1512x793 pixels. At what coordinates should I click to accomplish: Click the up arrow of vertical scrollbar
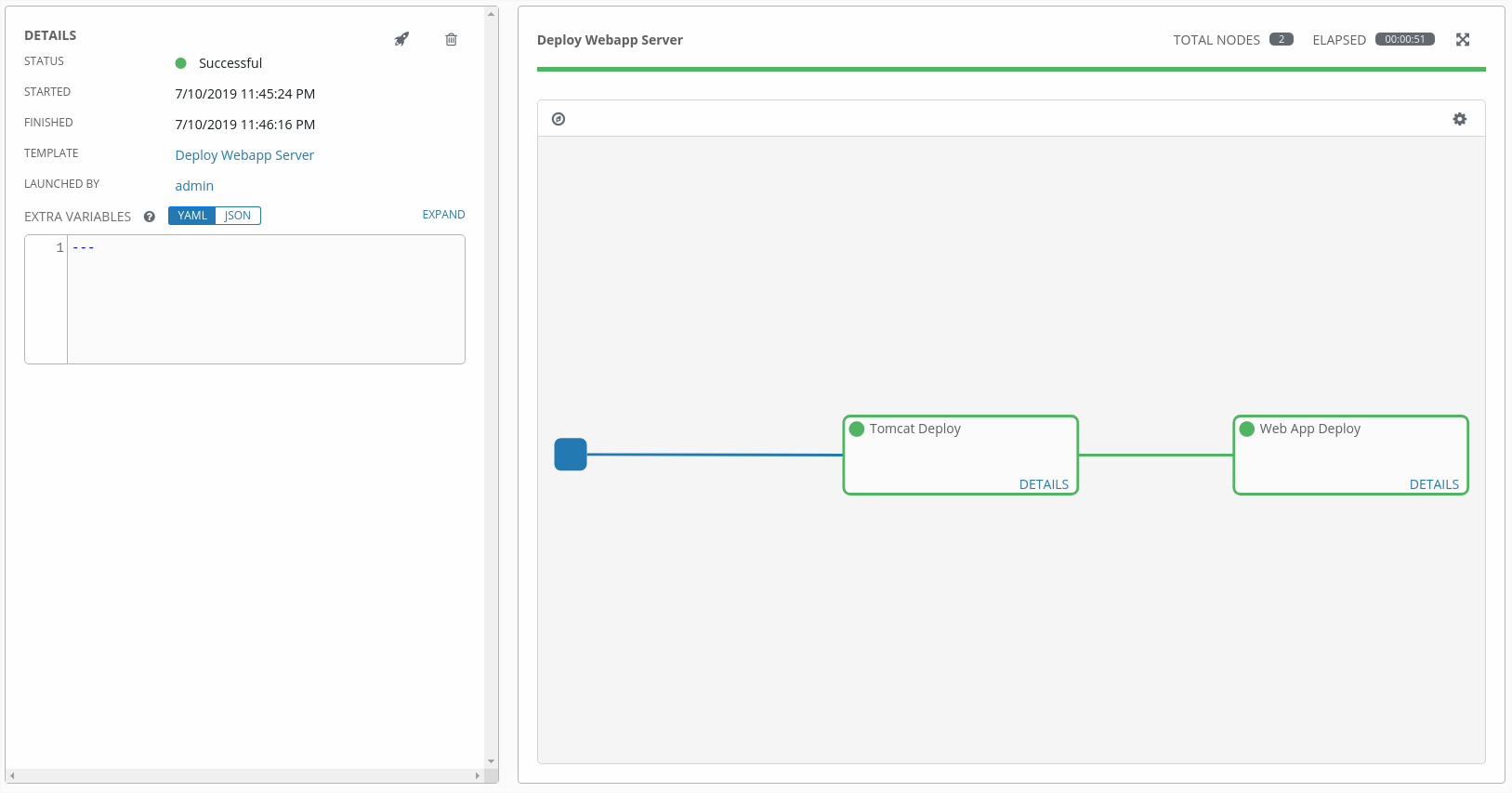pyautogui.click(x=491, y=13)
